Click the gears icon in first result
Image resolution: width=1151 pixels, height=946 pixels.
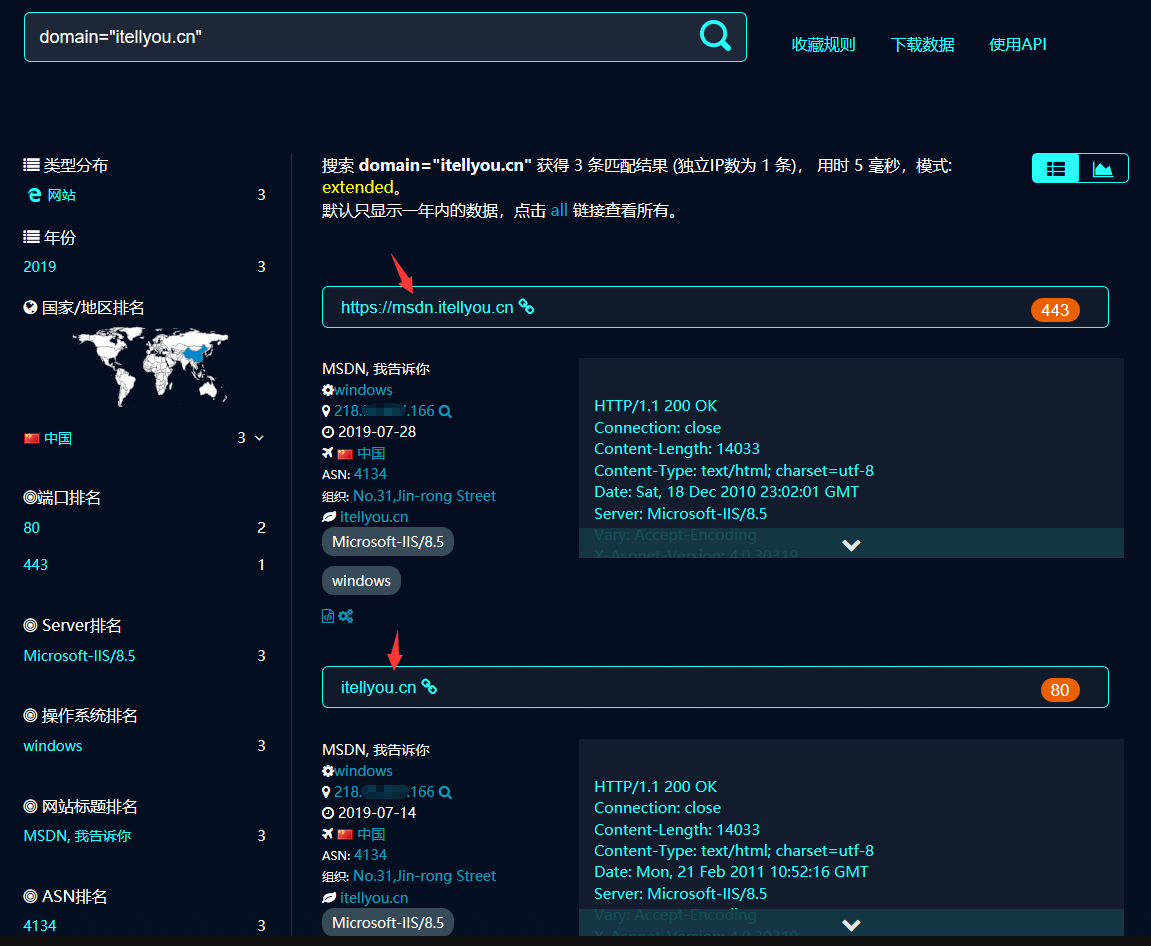click(346, 616)
